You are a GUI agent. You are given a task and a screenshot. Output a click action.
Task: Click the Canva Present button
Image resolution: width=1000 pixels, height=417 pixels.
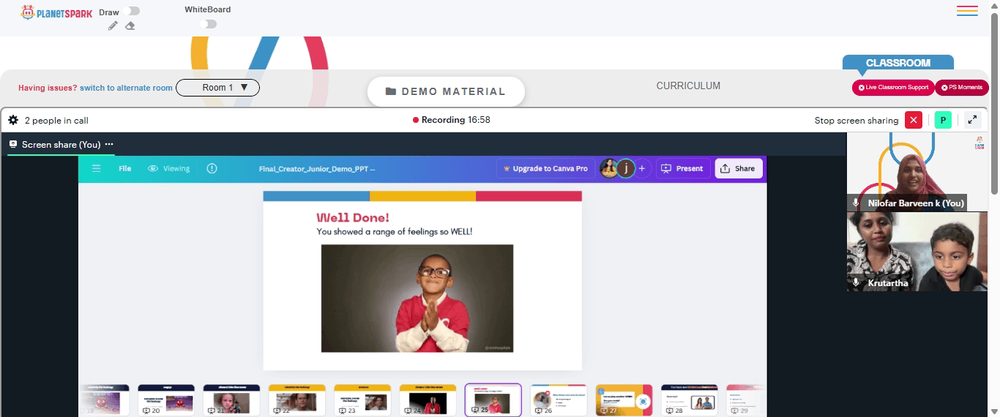(x=683, y=168)
